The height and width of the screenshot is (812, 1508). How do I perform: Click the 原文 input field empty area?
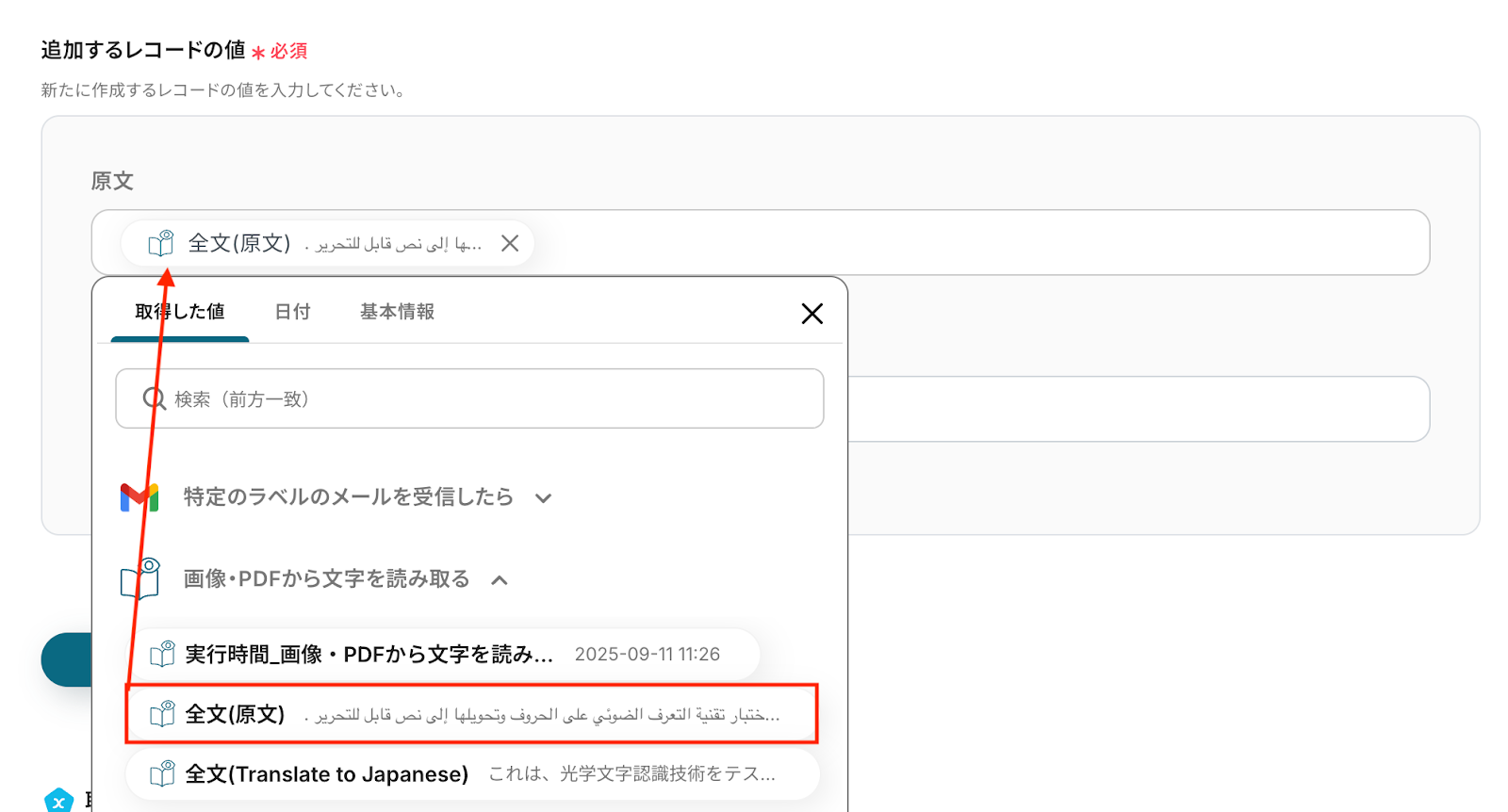[x=980, y=243]
